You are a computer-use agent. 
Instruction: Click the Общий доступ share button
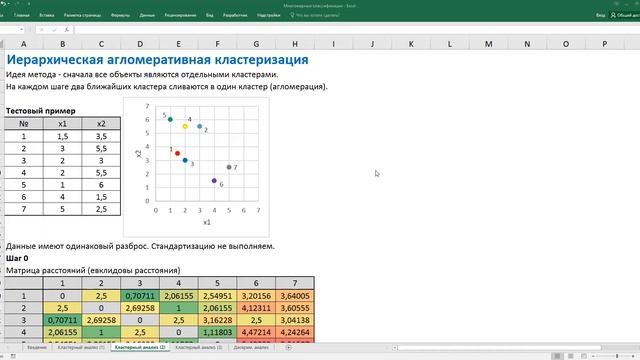pyautogui.click(x=625, y=15)
